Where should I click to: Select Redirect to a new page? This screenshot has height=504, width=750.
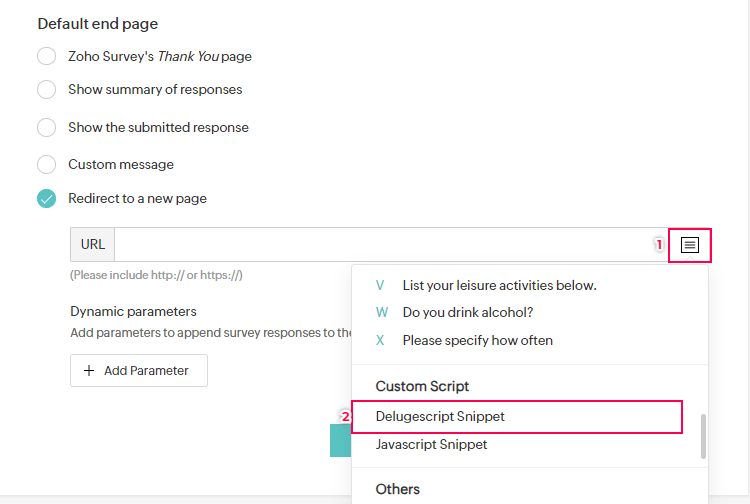[x=47, y=198]
